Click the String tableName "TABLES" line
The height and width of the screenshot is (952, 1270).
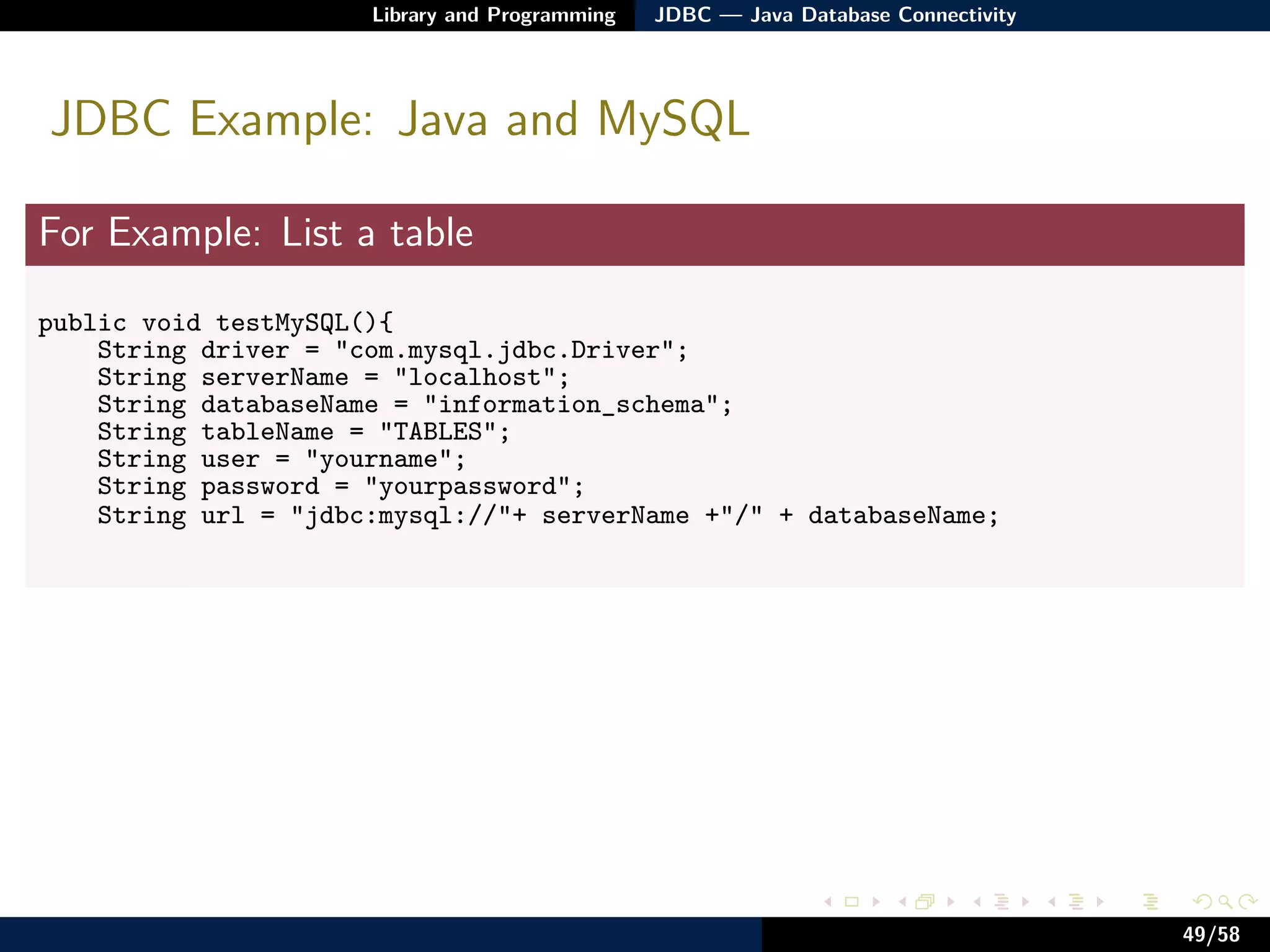point(303,432)
